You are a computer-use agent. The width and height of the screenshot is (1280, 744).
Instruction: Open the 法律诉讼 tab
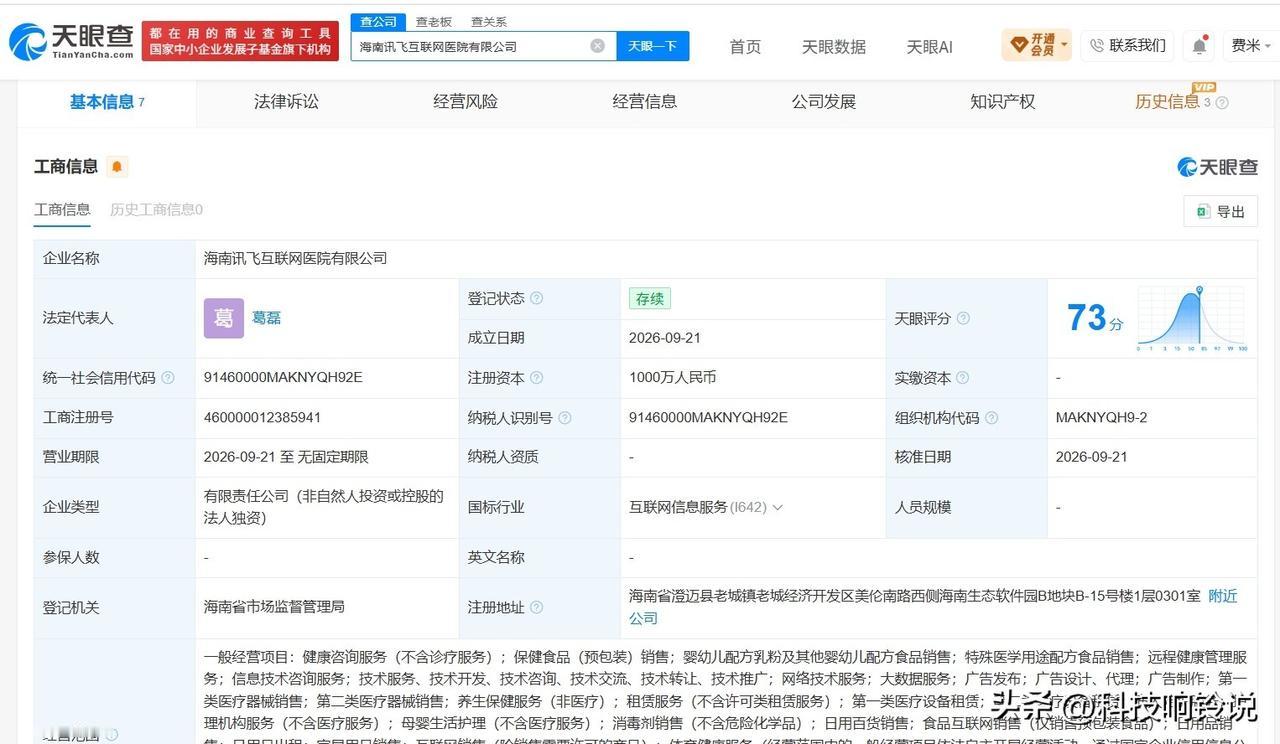point(286,102)
